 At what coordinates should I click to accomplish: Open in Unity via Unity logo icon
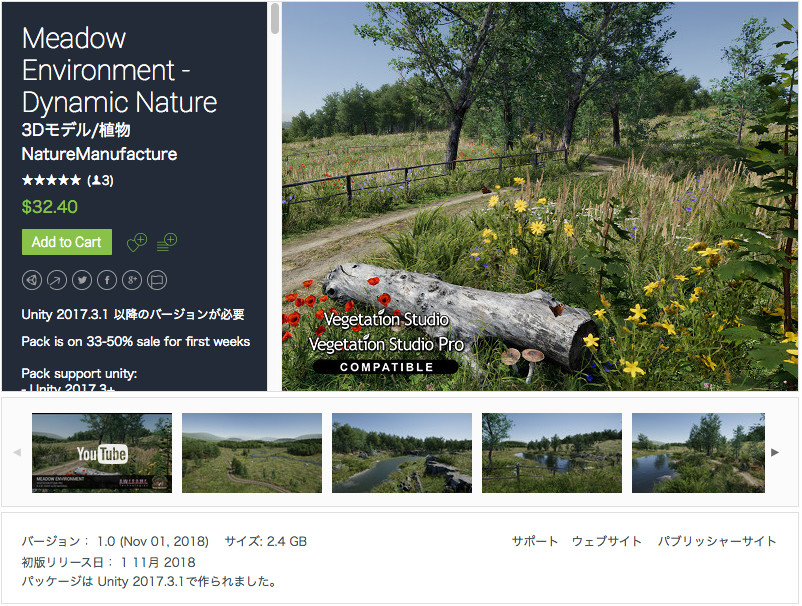coord(32,280)
